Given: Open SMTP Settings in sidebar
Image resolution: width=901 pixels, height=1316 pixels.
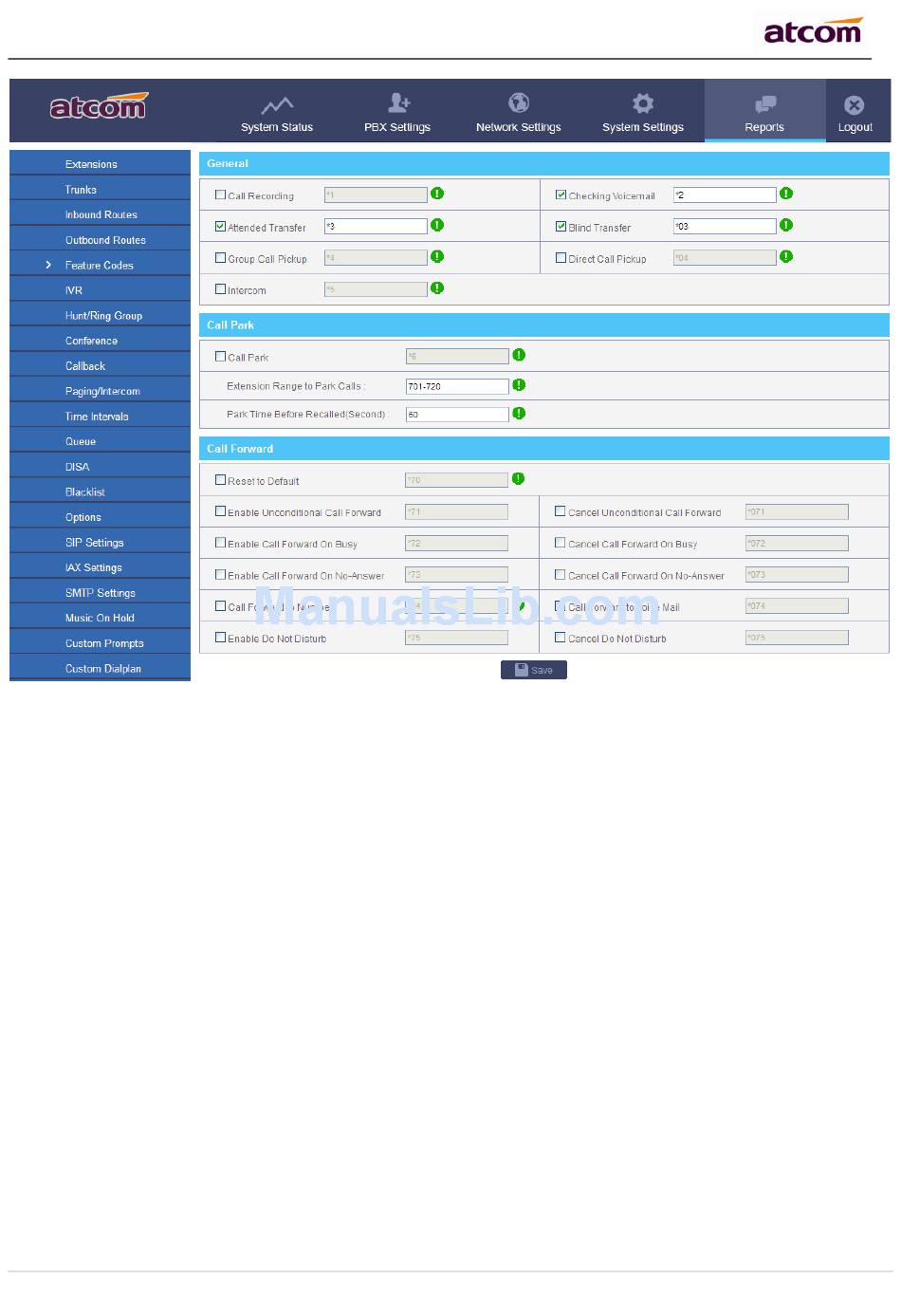Looking at the screenshot, I should (x=100, y=593).
